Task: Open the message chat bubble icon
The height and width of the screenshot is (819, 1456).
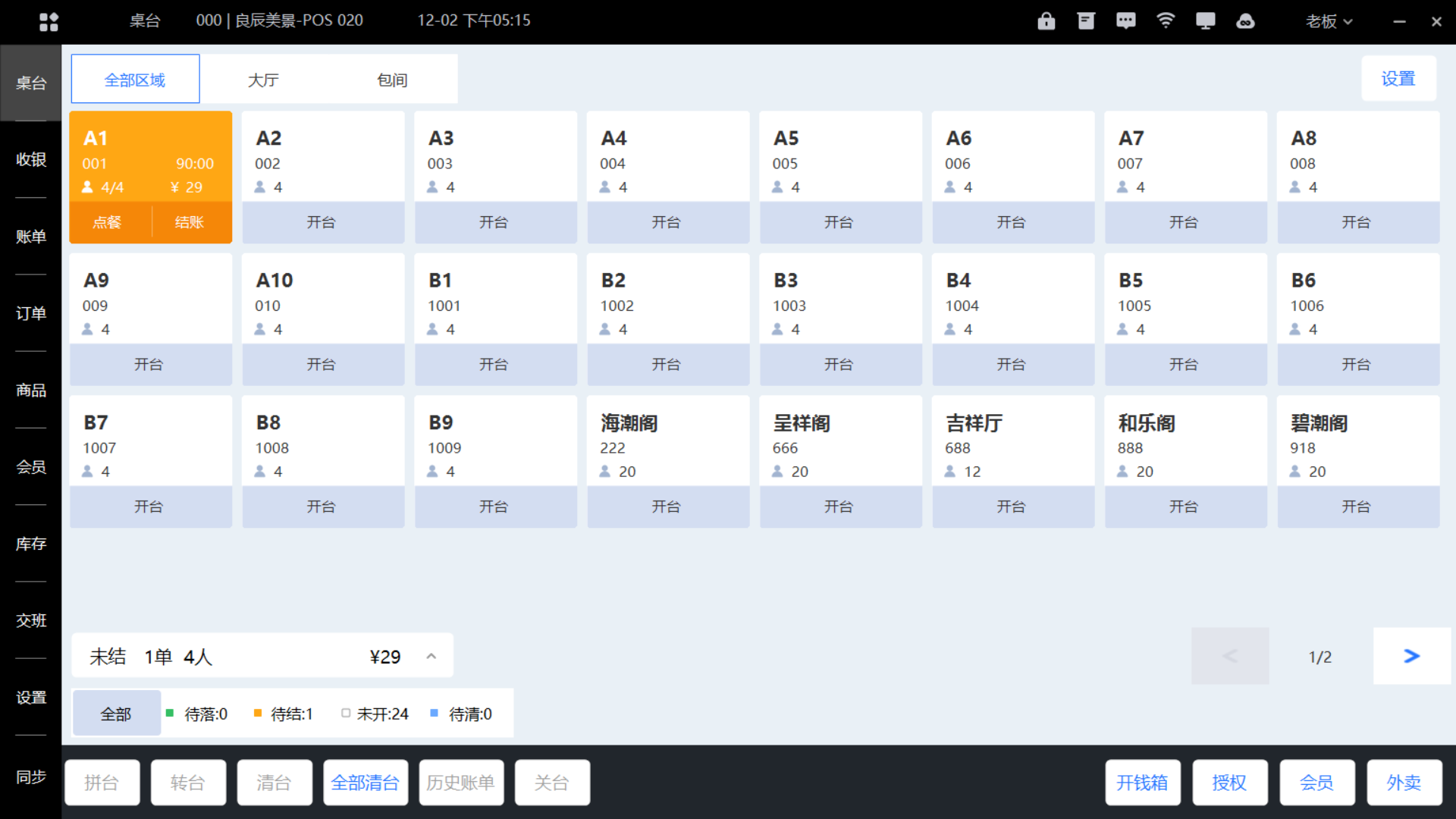Action: 1125,20
